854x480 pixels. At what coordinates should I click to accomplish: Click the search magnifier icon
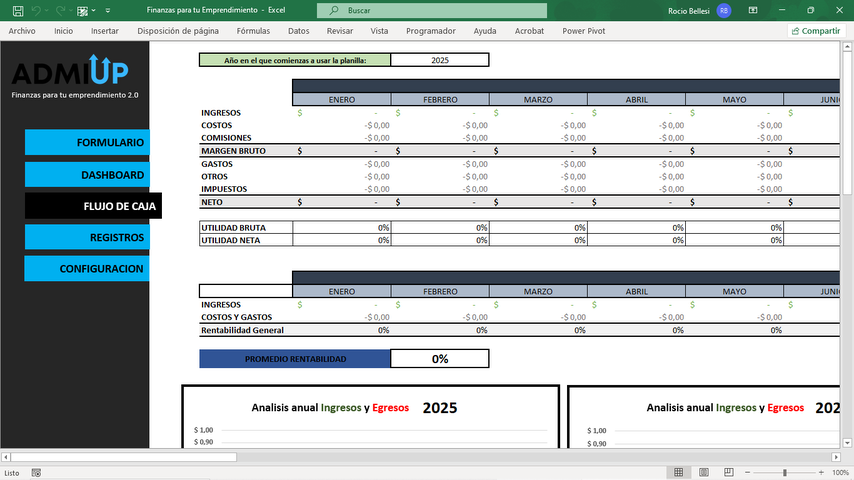pos(334,10)
